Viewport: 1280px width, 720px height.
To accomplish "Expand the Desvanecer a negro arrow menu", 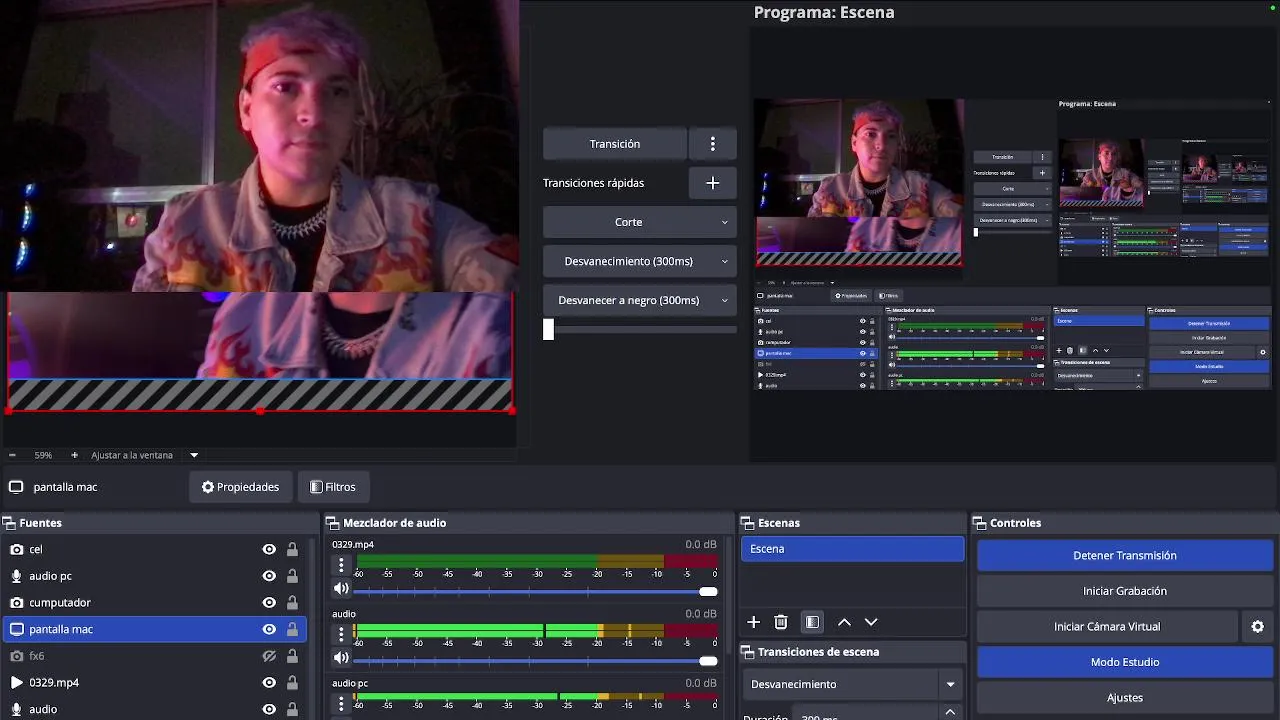I will (724, 300).
